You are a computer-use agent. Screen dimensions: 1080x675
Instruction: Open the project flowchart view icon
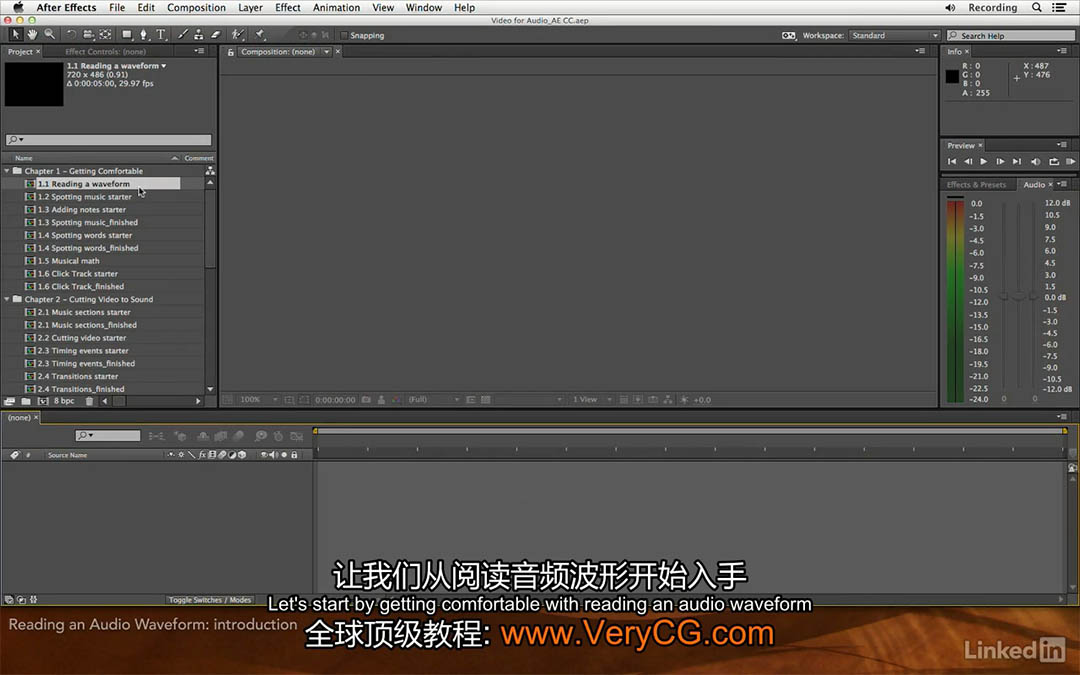210,170
